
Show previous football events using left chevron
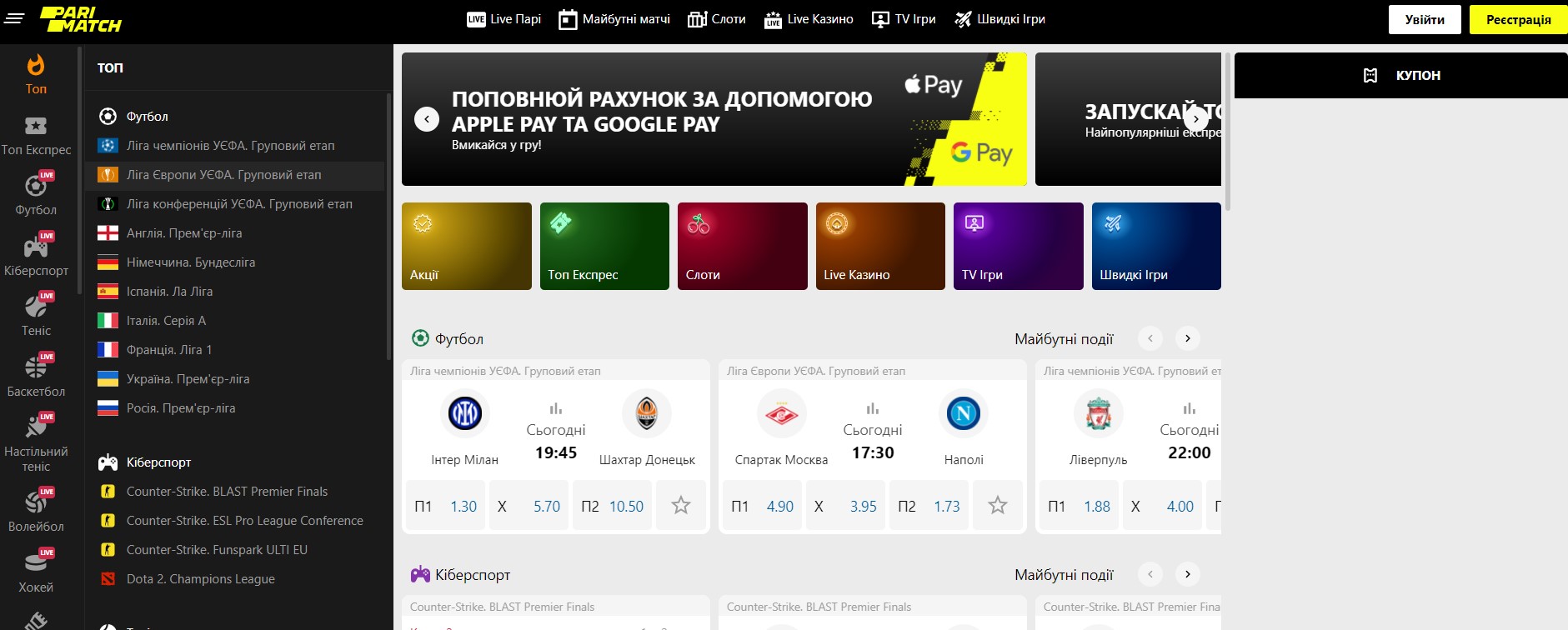pos(1150,338)
